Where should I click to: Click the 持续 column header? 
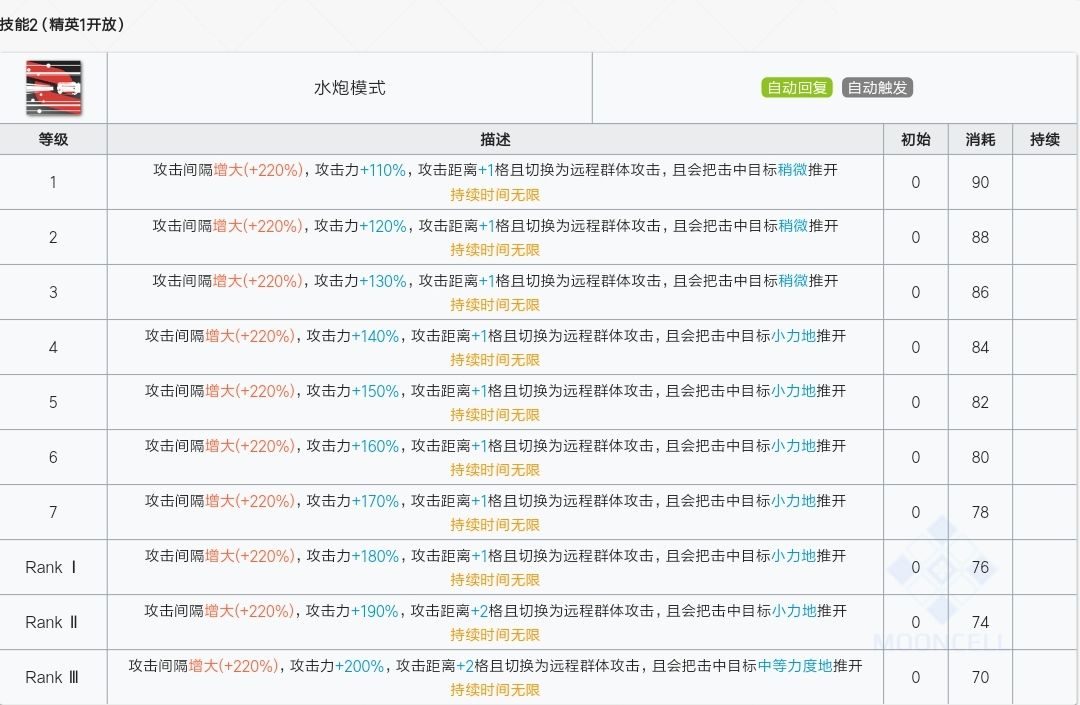[x=1045, y=140]
